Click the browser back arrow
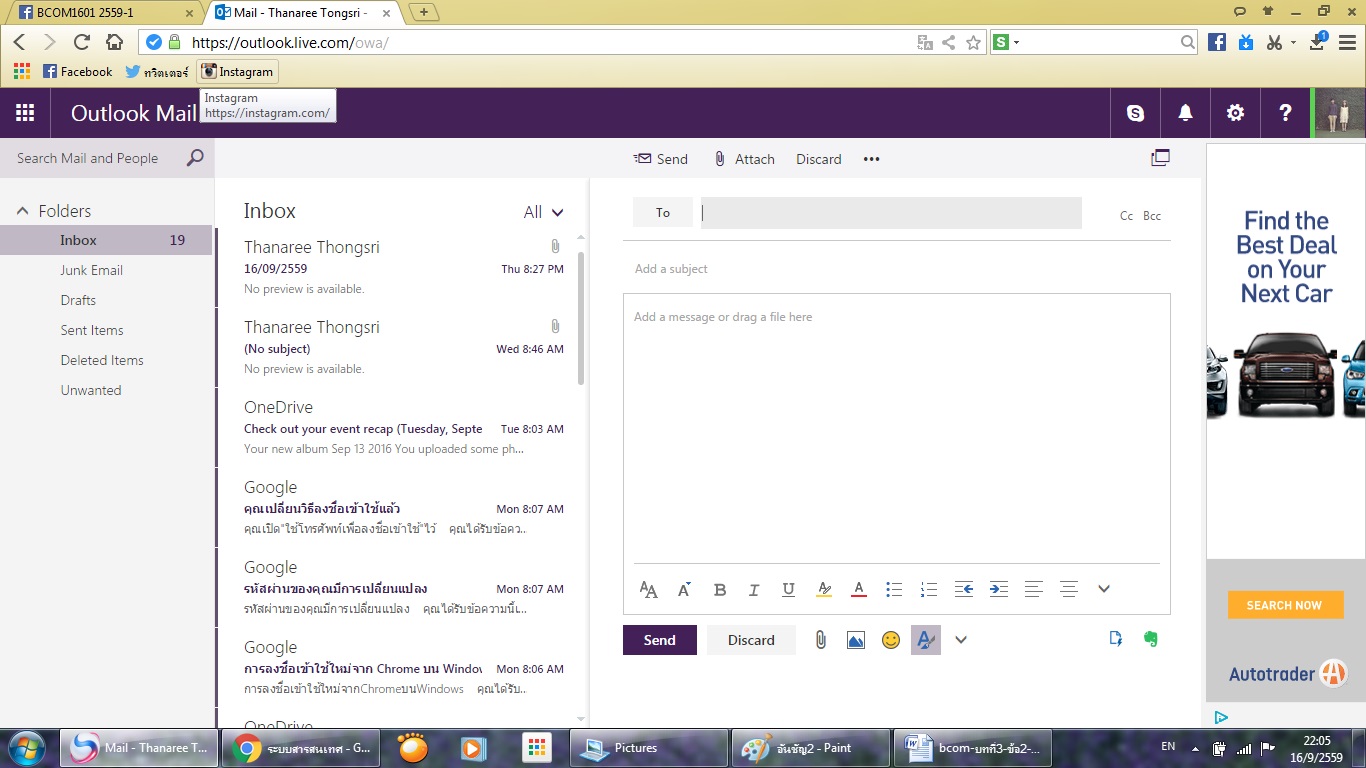The width and height of the screenshot is (1366, 768). [x=19, y=42]
